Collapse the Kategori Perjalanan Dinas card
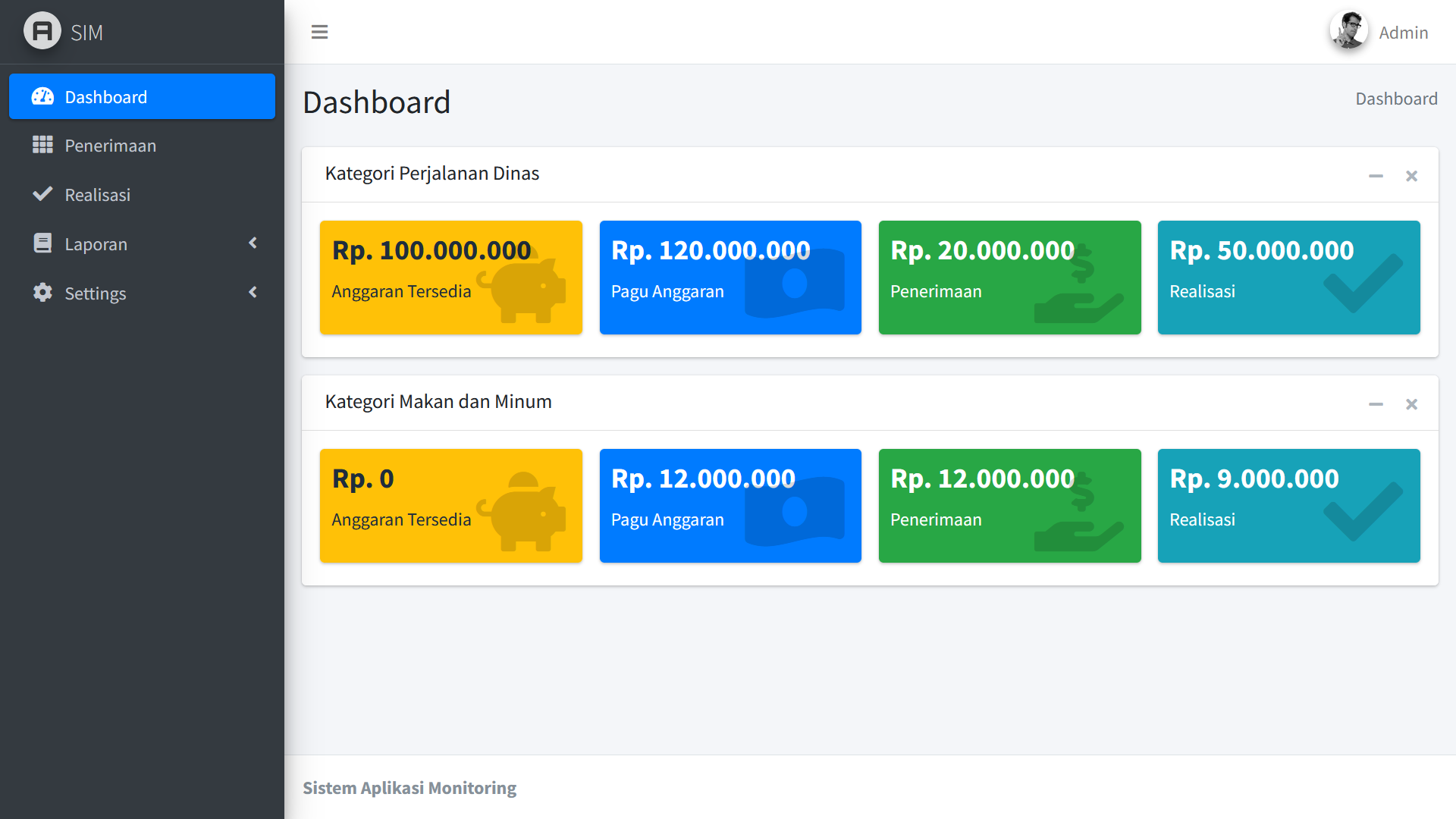Screen dimensions: 1456x819 tap(1376, 176)
